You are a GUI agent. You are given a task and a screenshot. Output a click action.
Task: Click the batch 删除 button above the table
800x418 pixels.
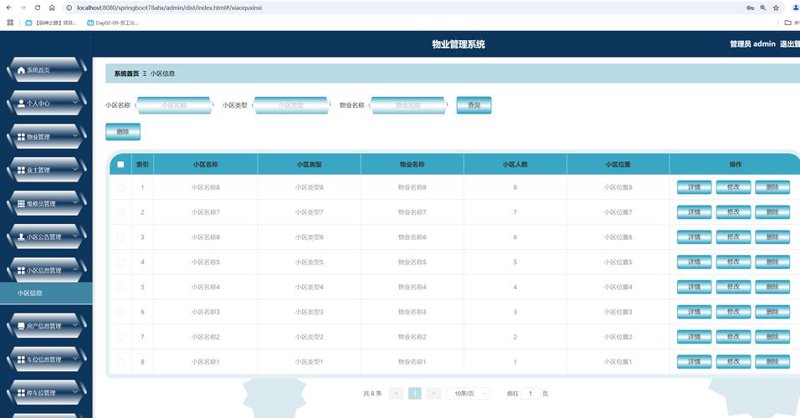(x=123, y=132)
